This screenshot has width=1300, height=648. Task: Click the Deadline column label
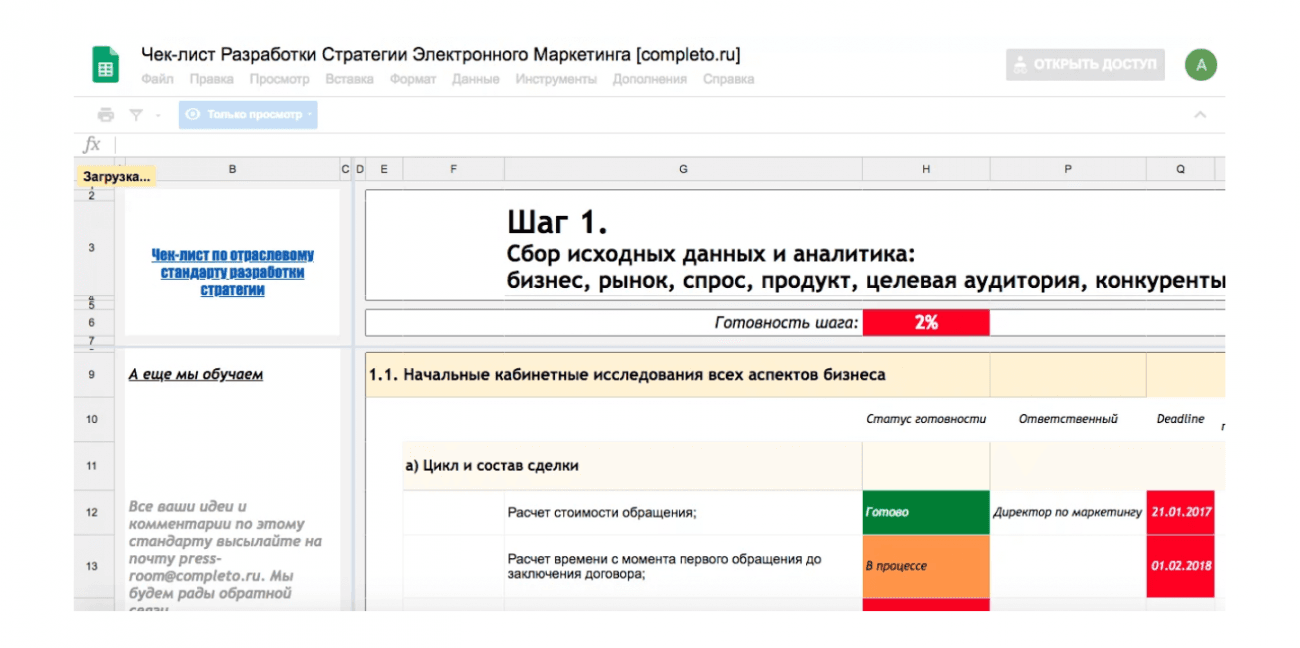(1180, 419)
